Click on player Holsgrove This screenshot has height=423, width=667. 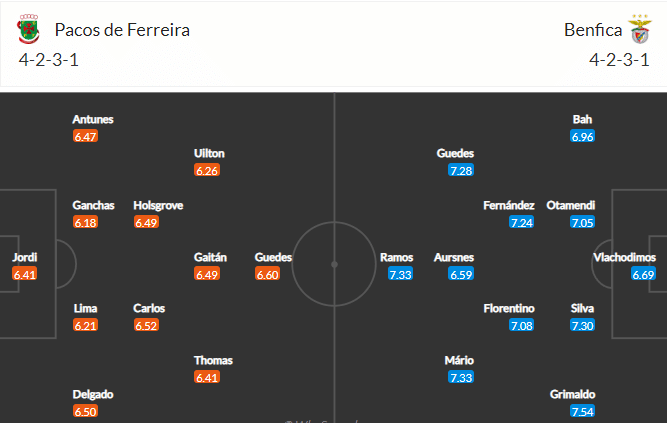[158, 206]
